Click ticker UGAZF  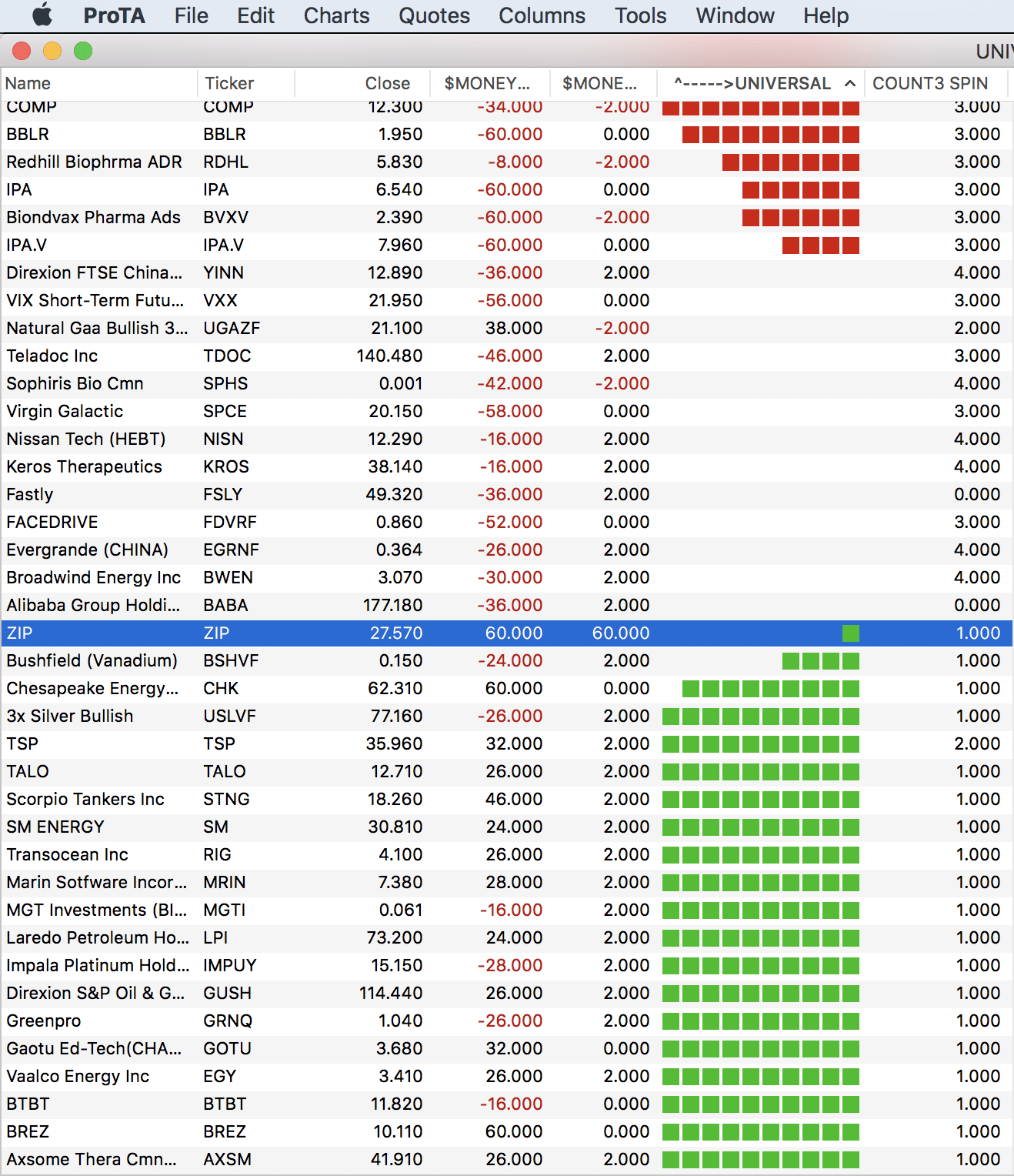(232, 328)
